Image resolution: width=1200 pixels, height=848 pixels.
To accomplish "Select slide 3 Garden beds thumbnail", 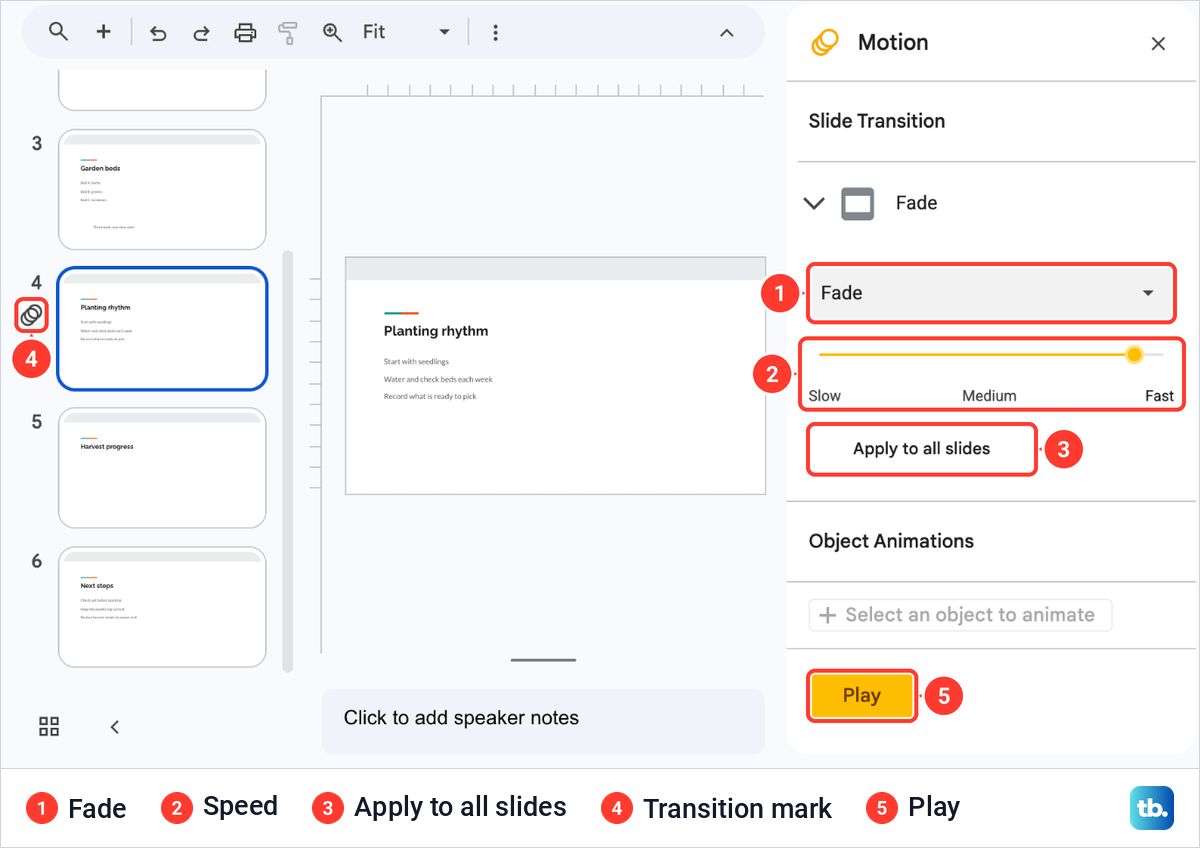I will (162, 190).
